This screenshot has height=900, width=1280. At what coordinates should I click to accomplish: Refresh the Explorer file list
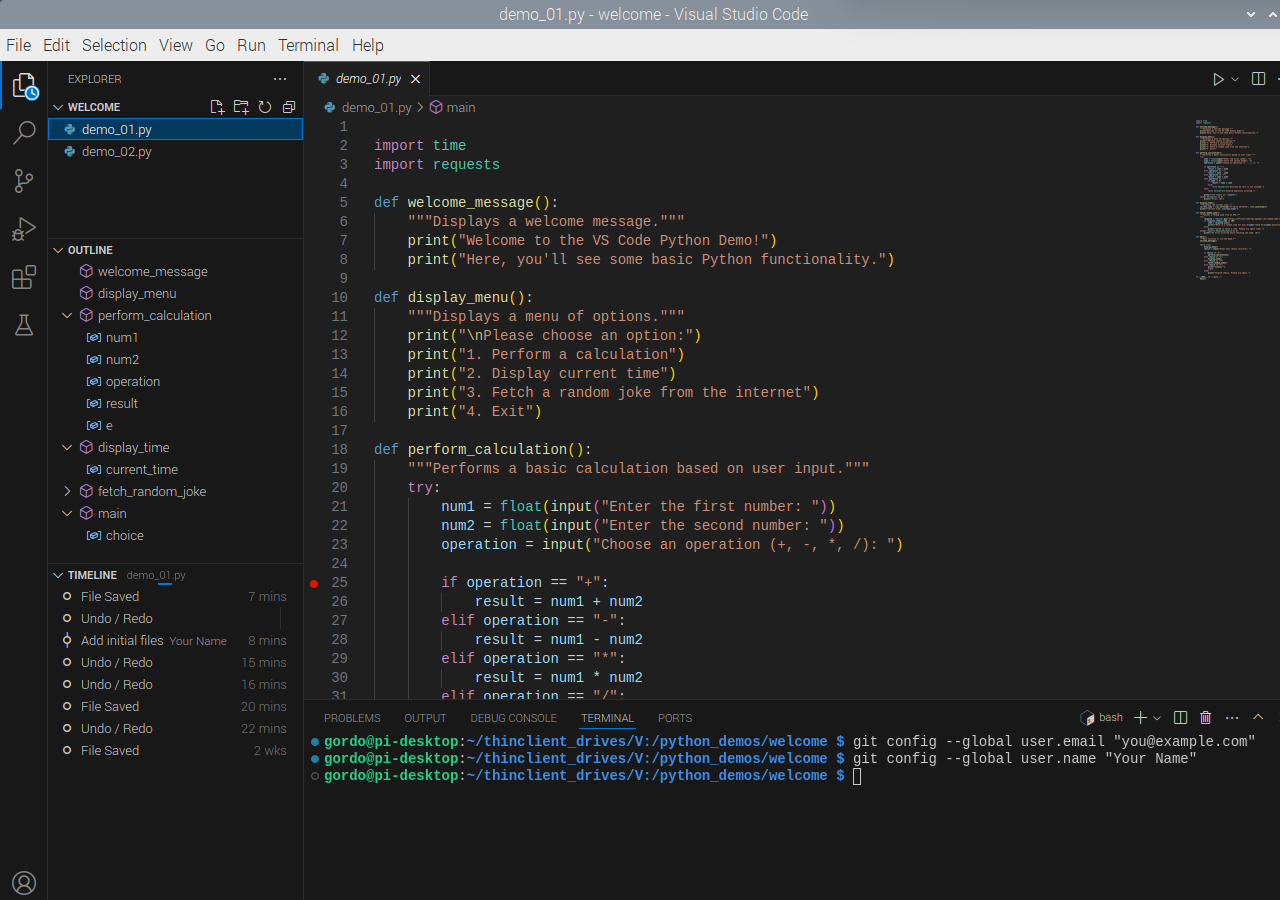(x=265, y=106)
